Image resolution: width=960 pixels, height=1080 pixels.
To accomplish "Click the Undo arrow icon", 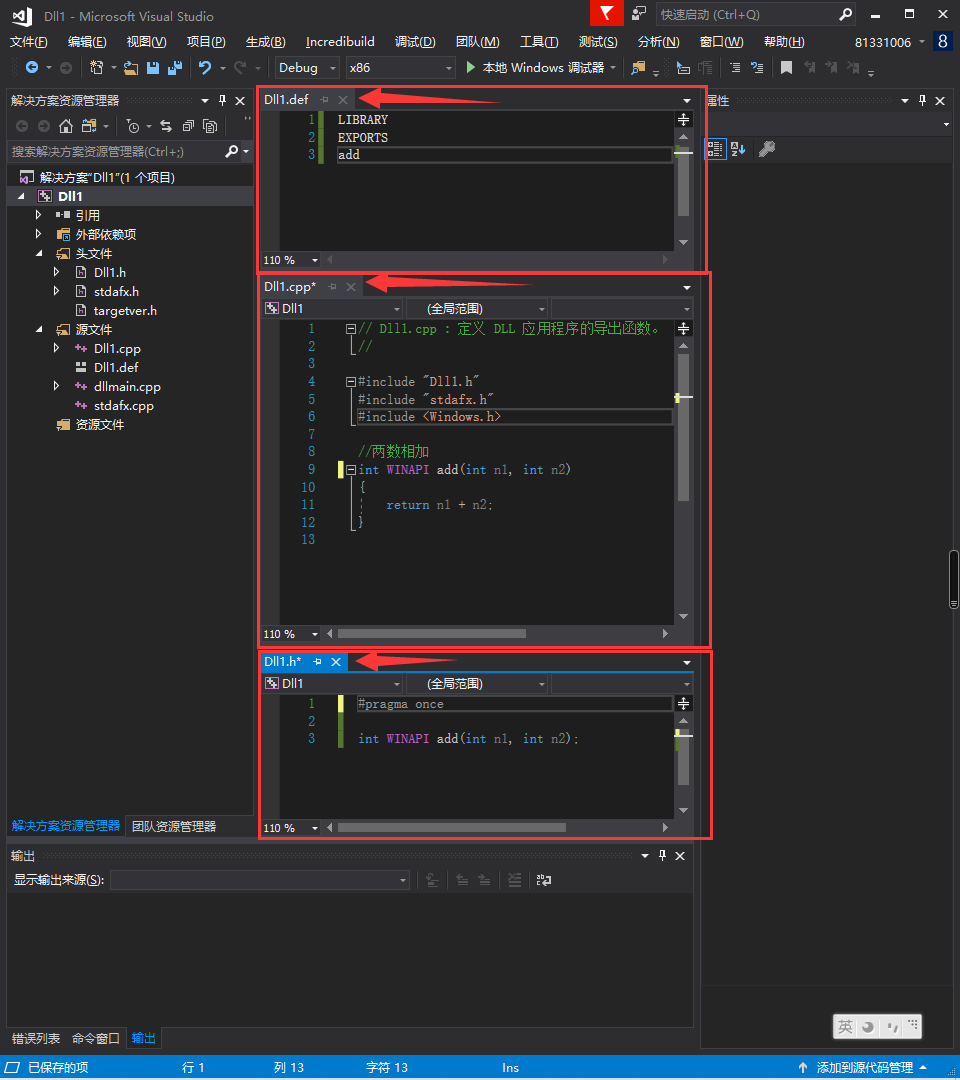I will 205,68.
